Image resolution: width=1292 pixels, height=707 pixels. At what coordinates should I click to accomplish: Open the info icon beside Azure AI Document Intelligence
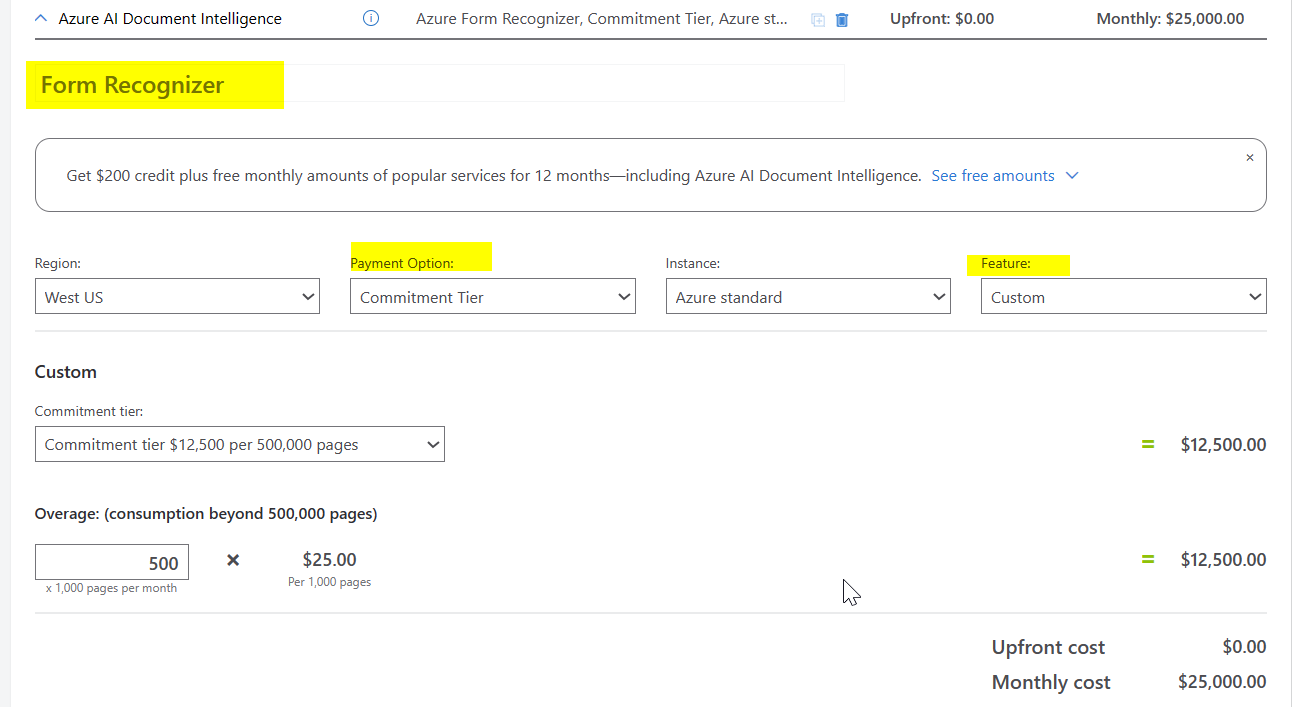click(371, 18)
